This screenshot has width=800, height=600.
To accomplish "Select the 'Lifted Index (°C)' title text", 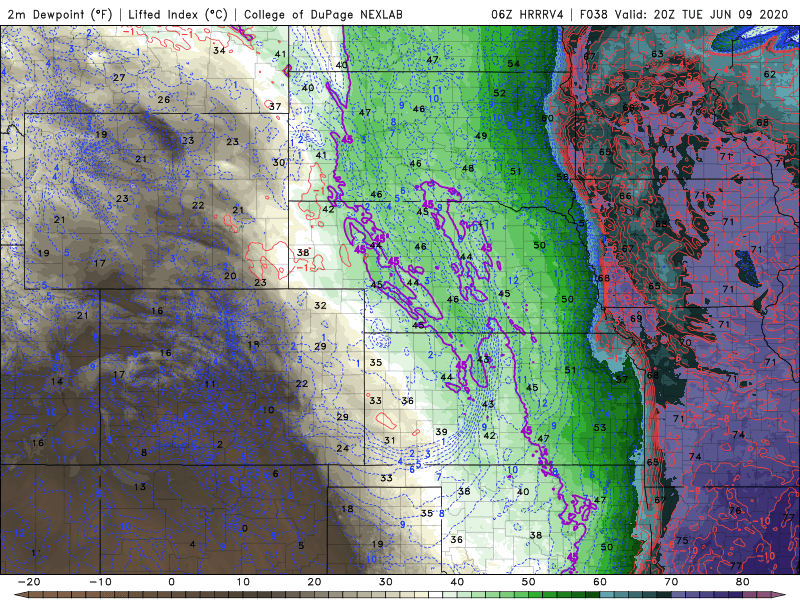I will (x=178, y=15).
